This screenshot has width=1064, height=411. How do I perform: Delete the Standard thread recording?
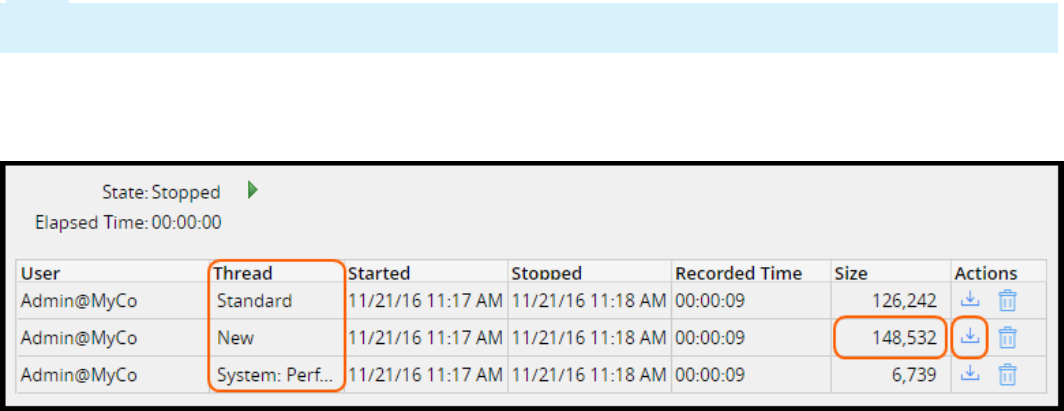click(x=1008, y=299)
